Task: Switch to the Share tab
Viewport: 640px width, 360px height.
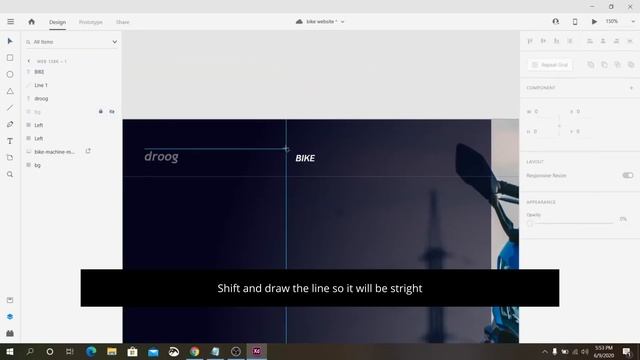Action: [122, 22]
